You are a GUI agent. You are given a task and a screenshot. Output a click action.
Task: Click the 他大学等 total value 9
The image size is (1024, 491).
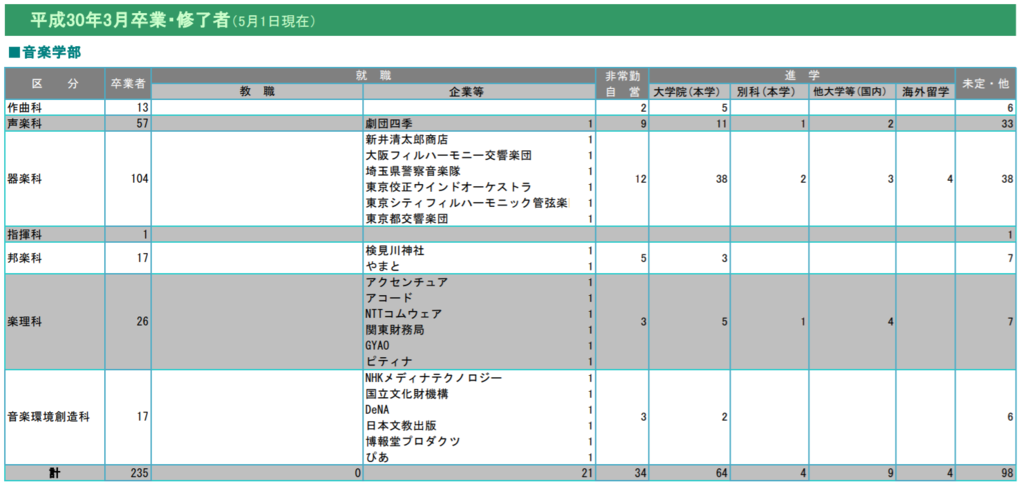pos(890,473)
